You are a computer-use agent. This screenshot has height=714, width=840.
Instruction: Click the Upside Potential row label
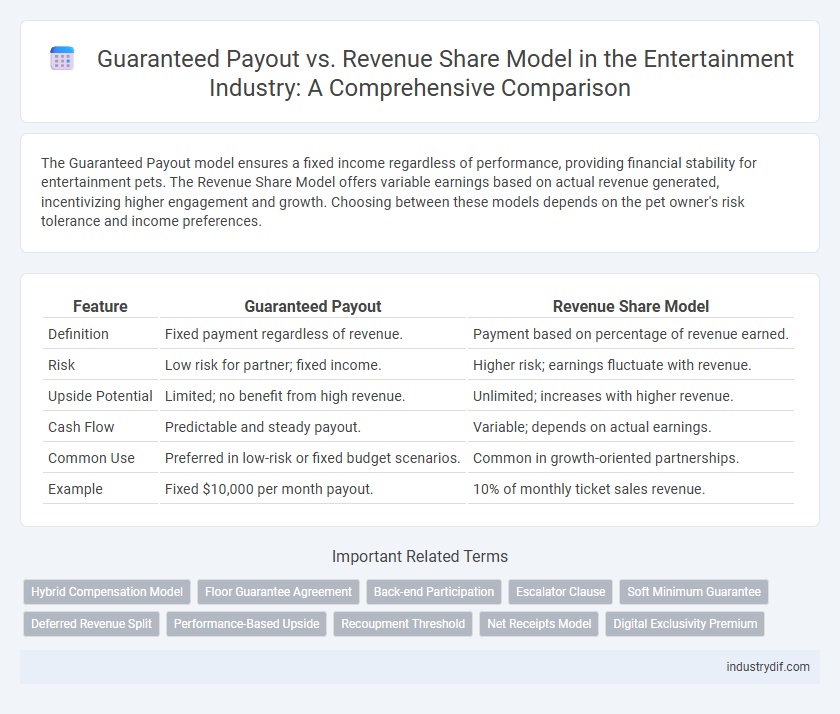coord(100,396)
